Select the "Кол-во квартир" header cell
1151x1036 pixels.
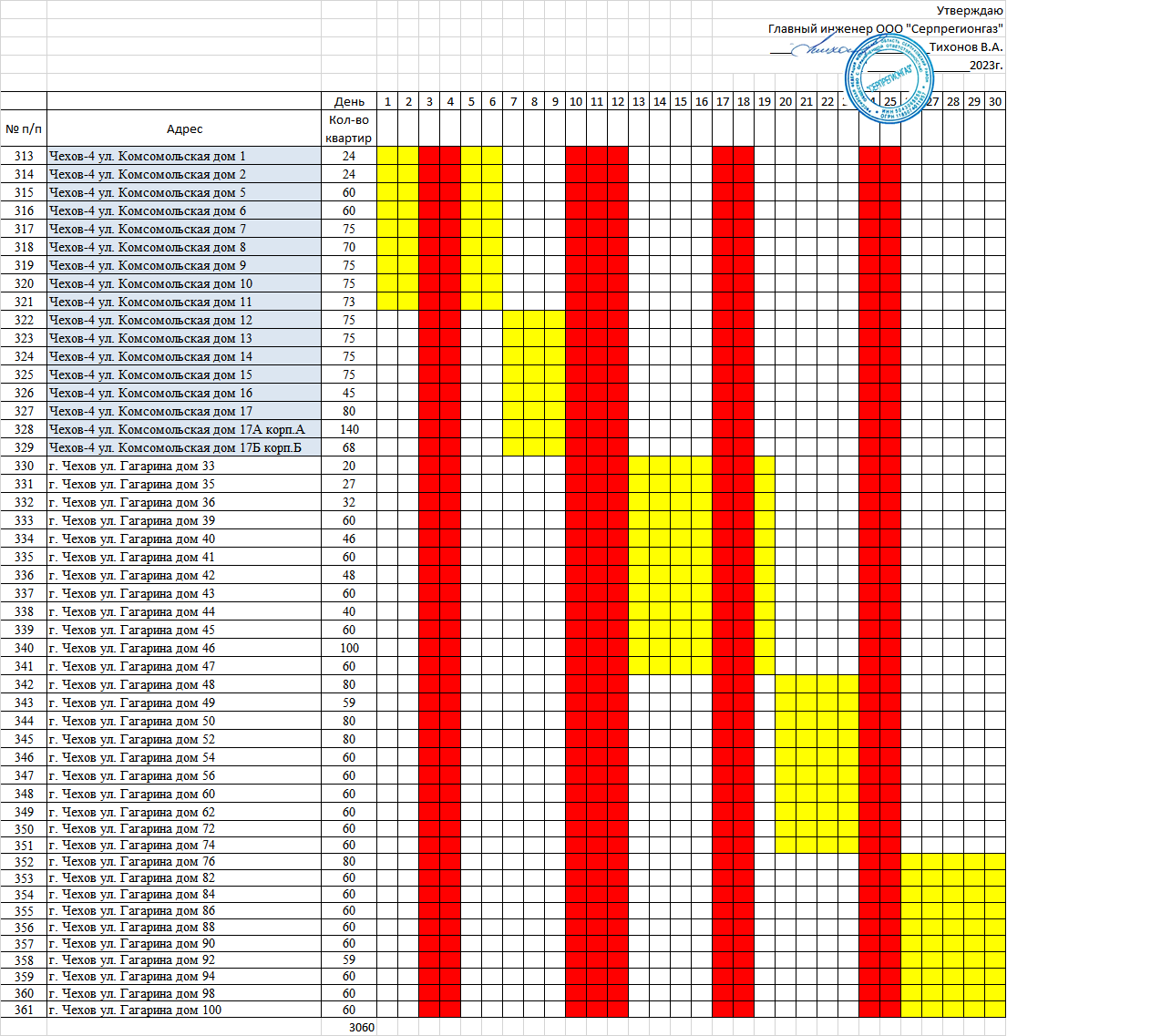[349, 128]
